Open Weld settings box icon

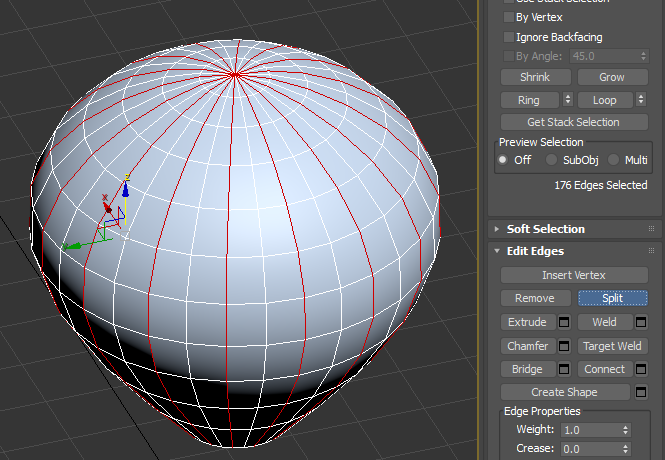(641, 322)
